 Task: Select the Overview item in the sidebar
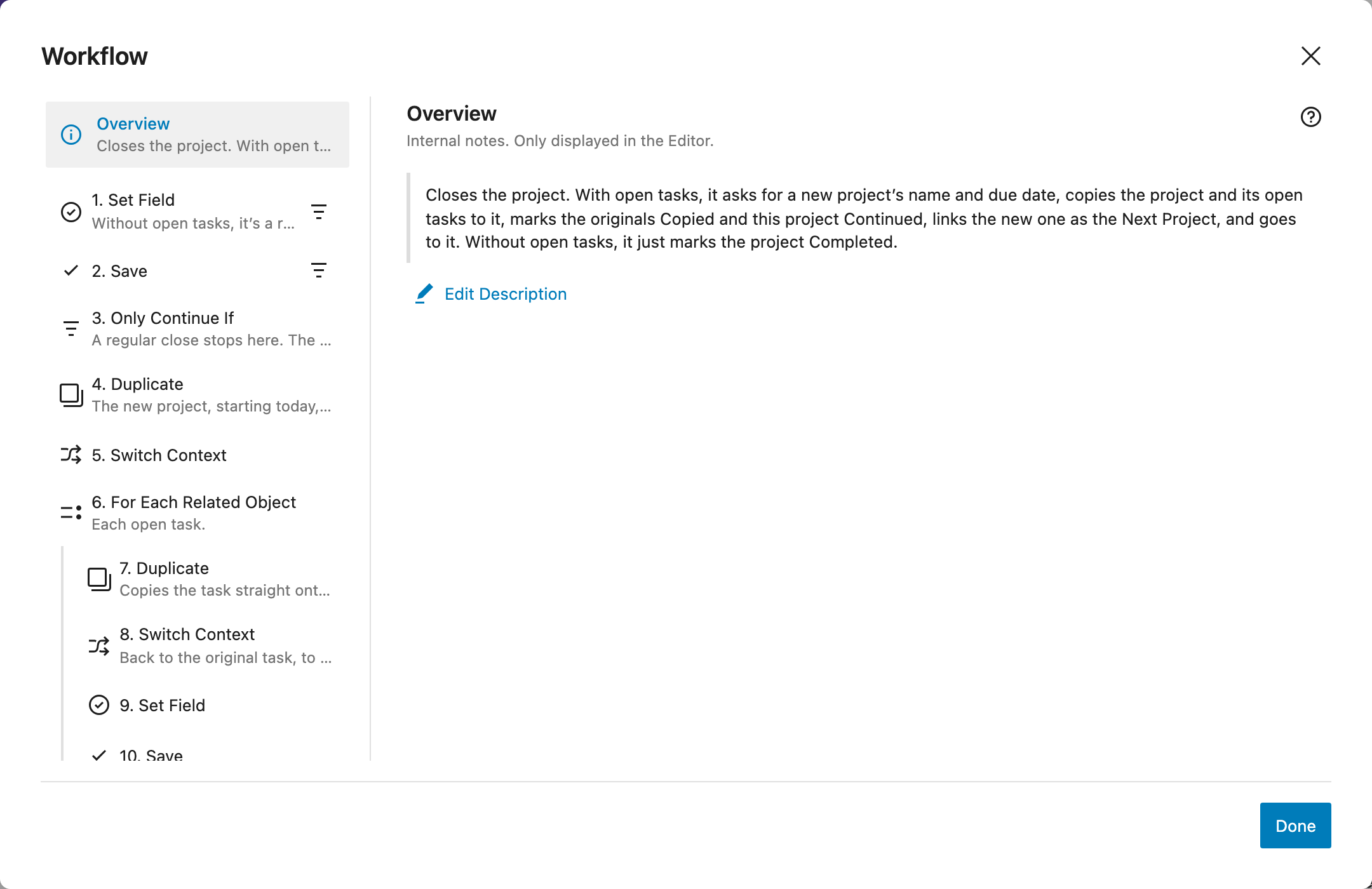(198, 135)
